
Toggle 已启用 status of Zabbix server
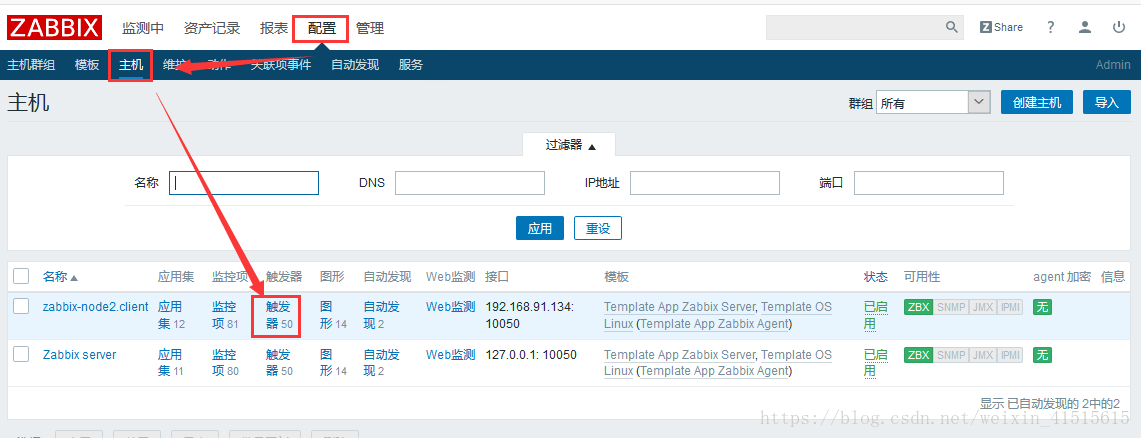[x=875, y=362]
